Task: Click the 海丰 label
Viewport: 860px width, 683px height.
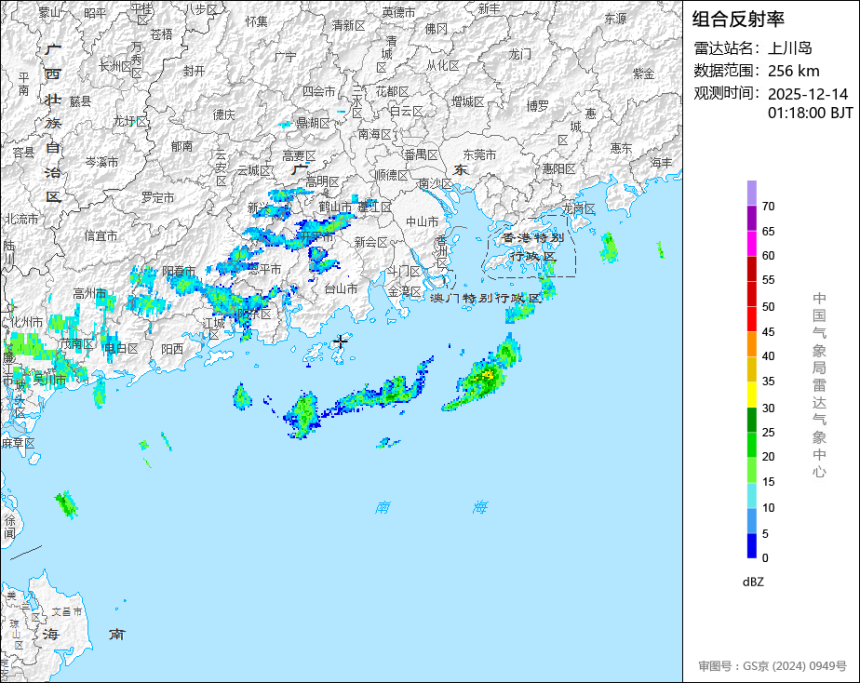Action: [661, 162]
